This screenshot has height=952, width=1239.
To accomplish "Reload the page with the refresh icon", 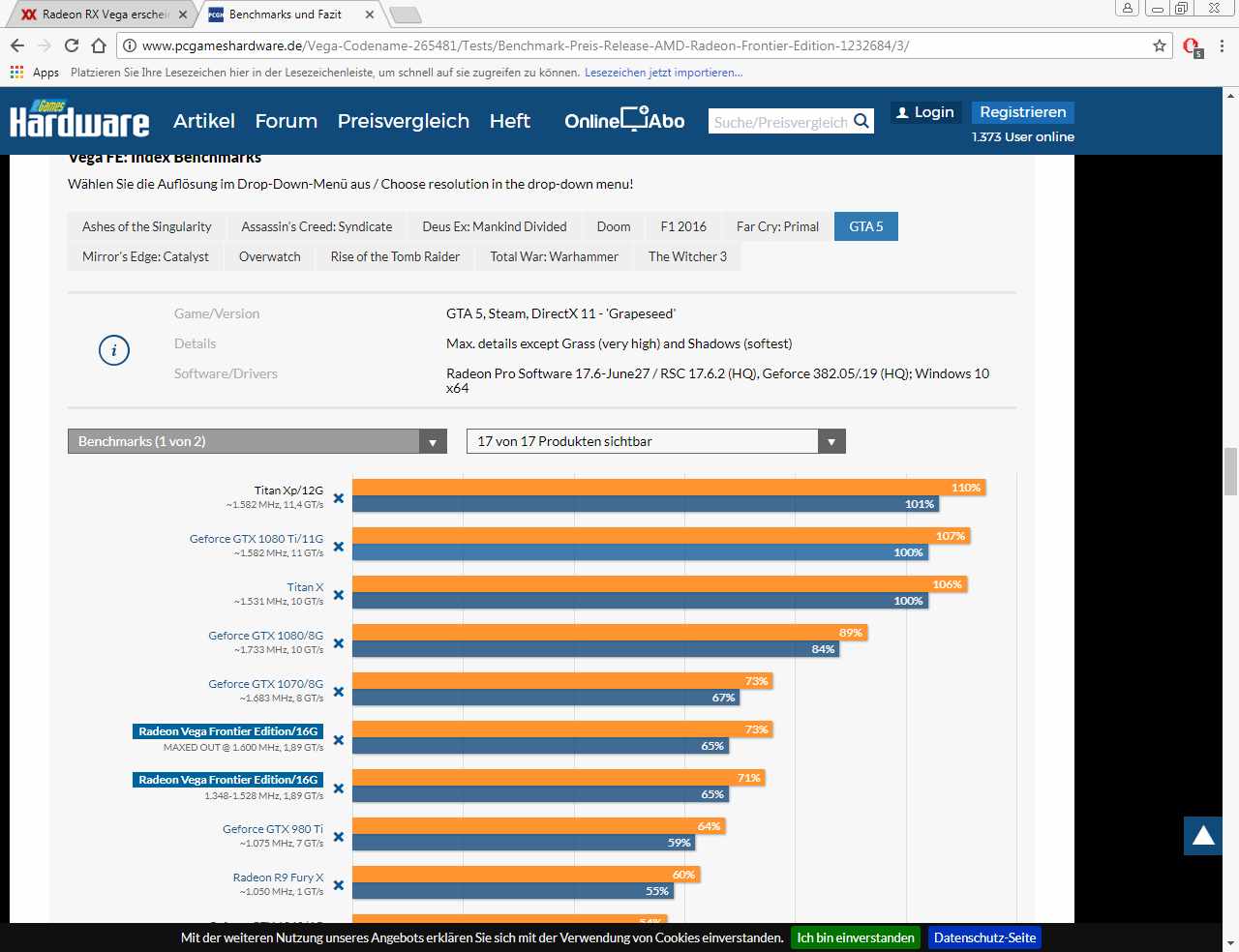I will click(x=72, y=45).
